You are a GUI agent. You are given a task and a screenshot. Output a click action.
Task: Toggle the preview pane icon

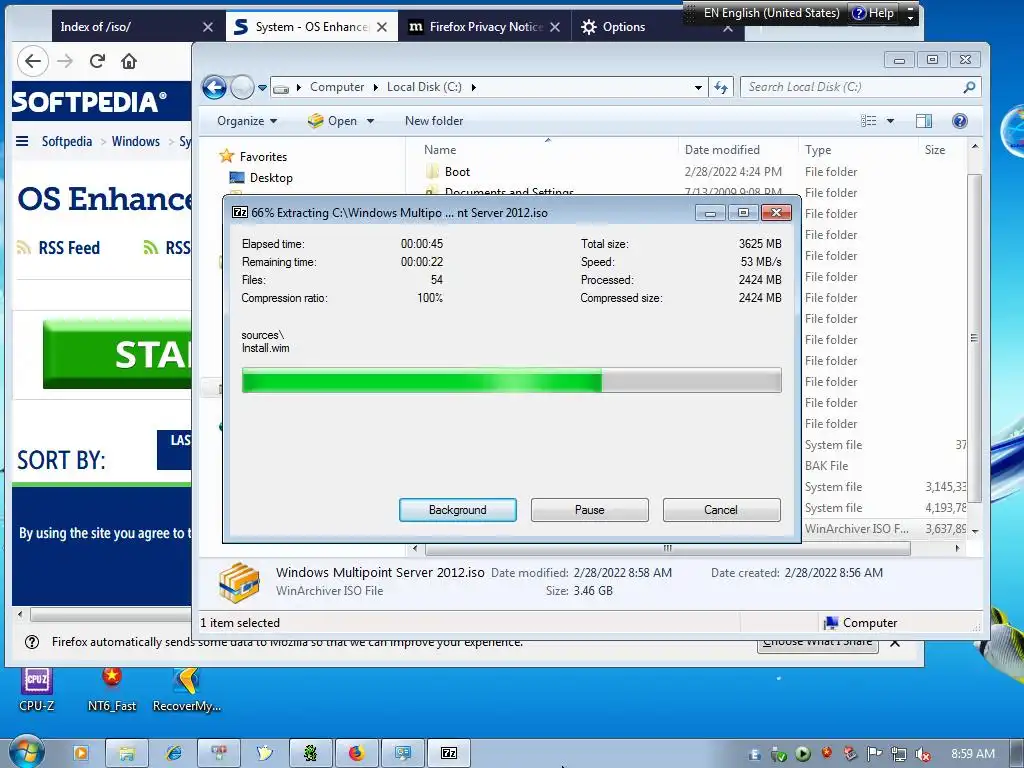click(923, 121)
